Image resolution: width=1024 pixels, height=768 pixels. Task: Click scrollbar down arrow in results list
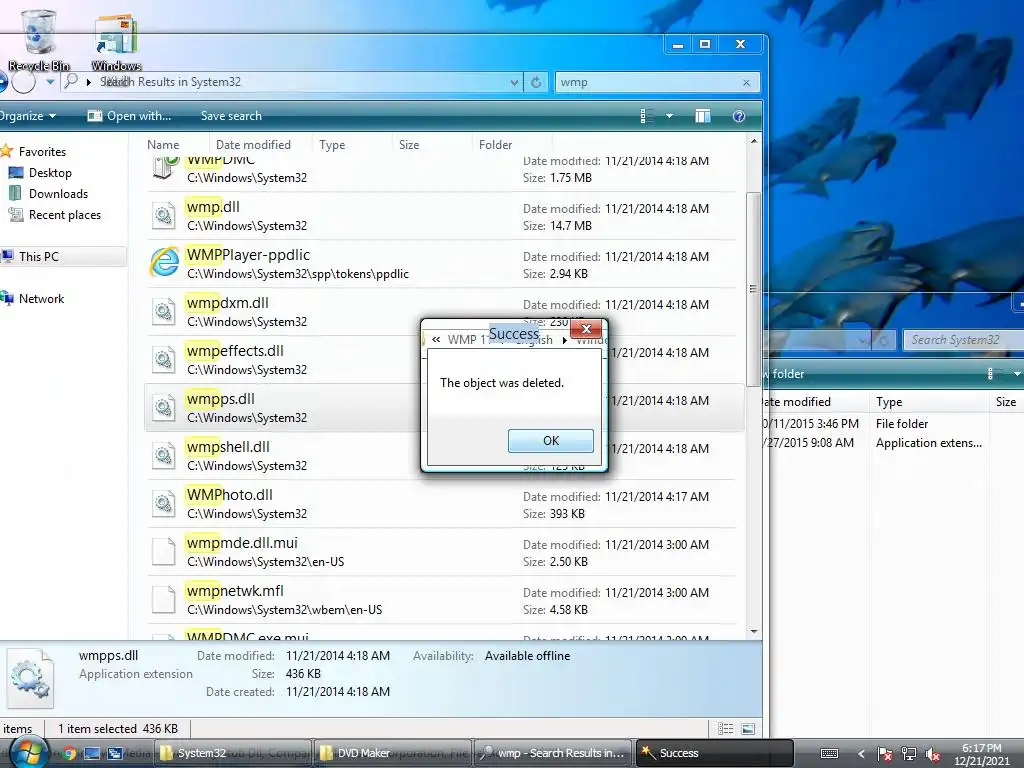click(754, 632)
